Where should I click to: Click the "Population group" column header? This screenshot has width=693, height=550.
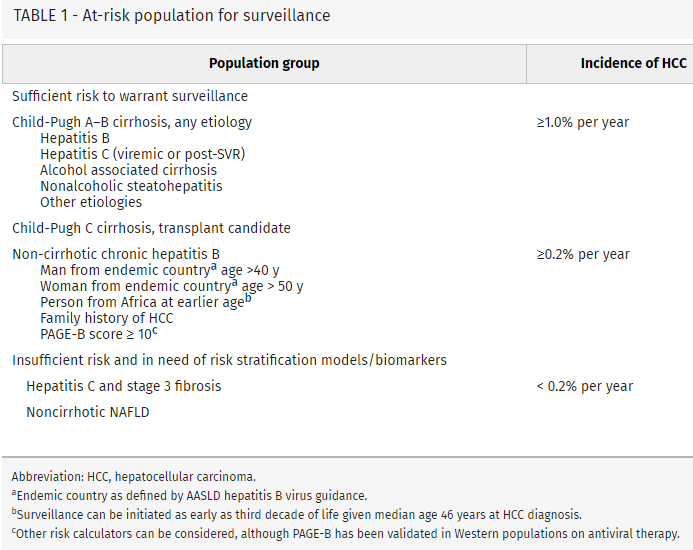(264, 63)
